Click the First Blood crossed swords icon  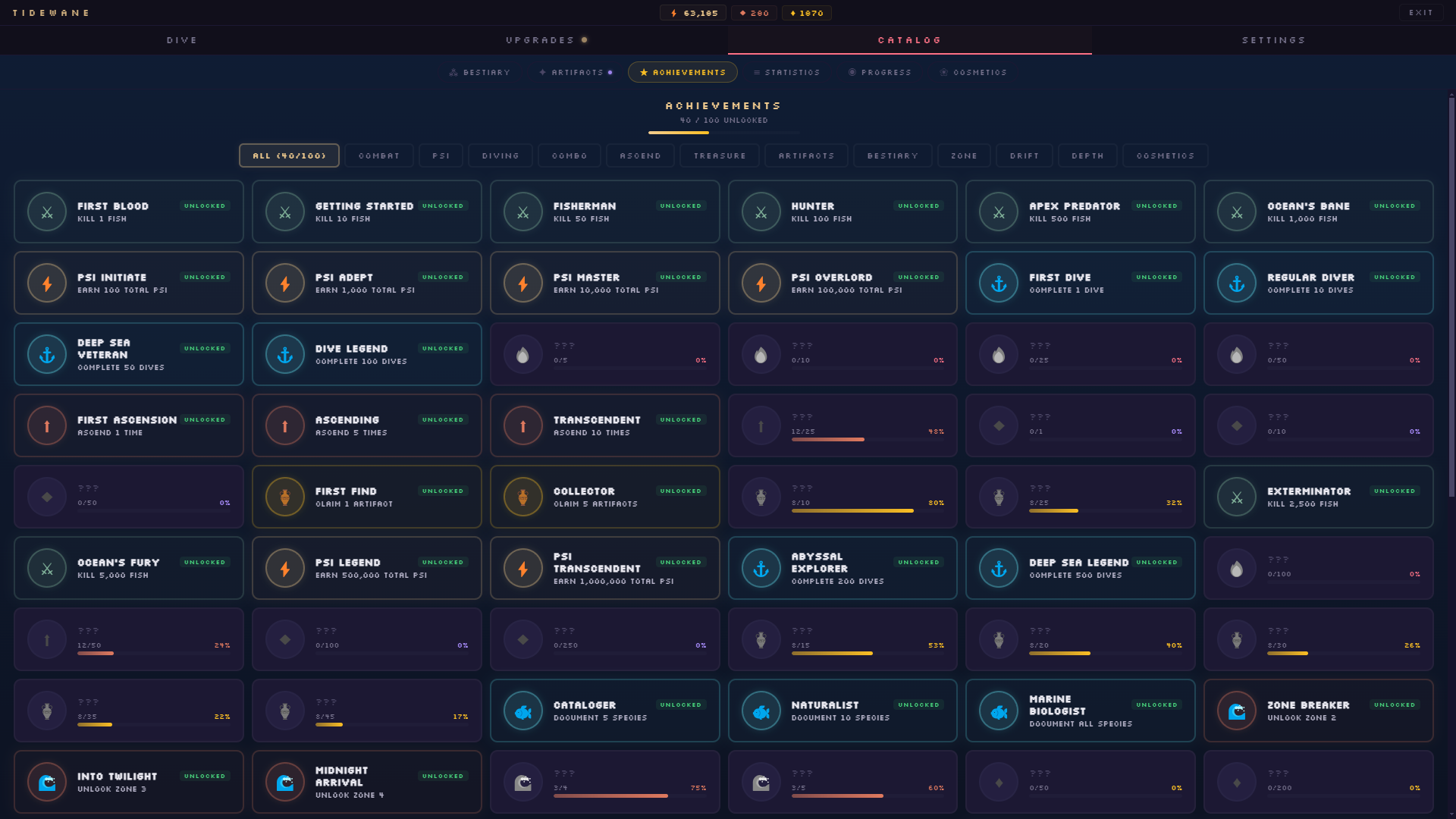click(47, 212)
